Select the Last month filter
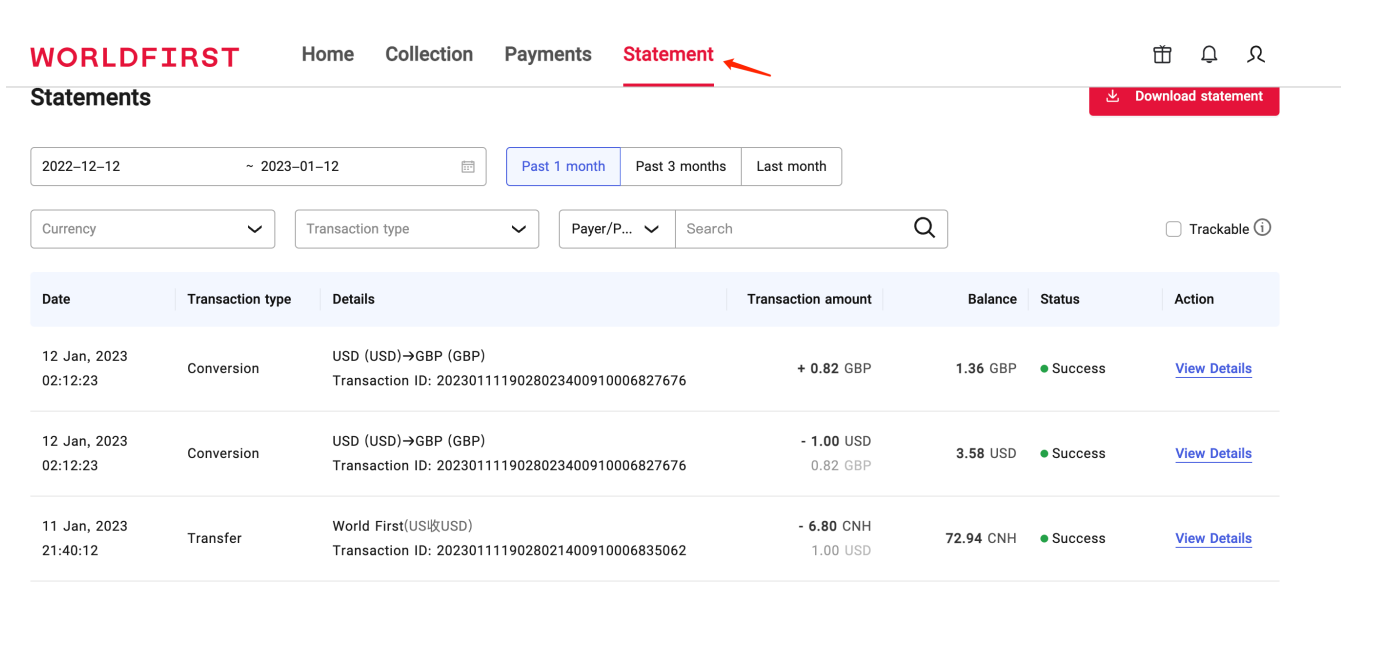Image resolution: width=1381 pixels, height=650 pixels. coord(791,167)
